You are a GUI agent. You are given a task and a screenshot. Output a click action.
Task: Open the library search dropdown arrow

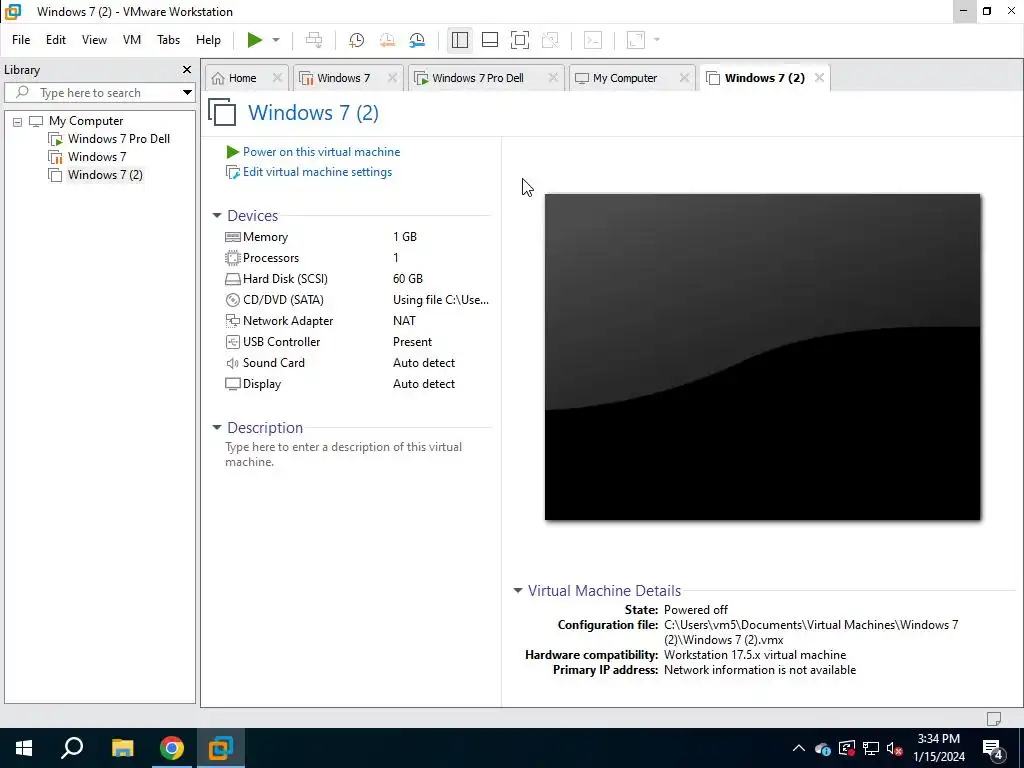click(x=187, y=93)
